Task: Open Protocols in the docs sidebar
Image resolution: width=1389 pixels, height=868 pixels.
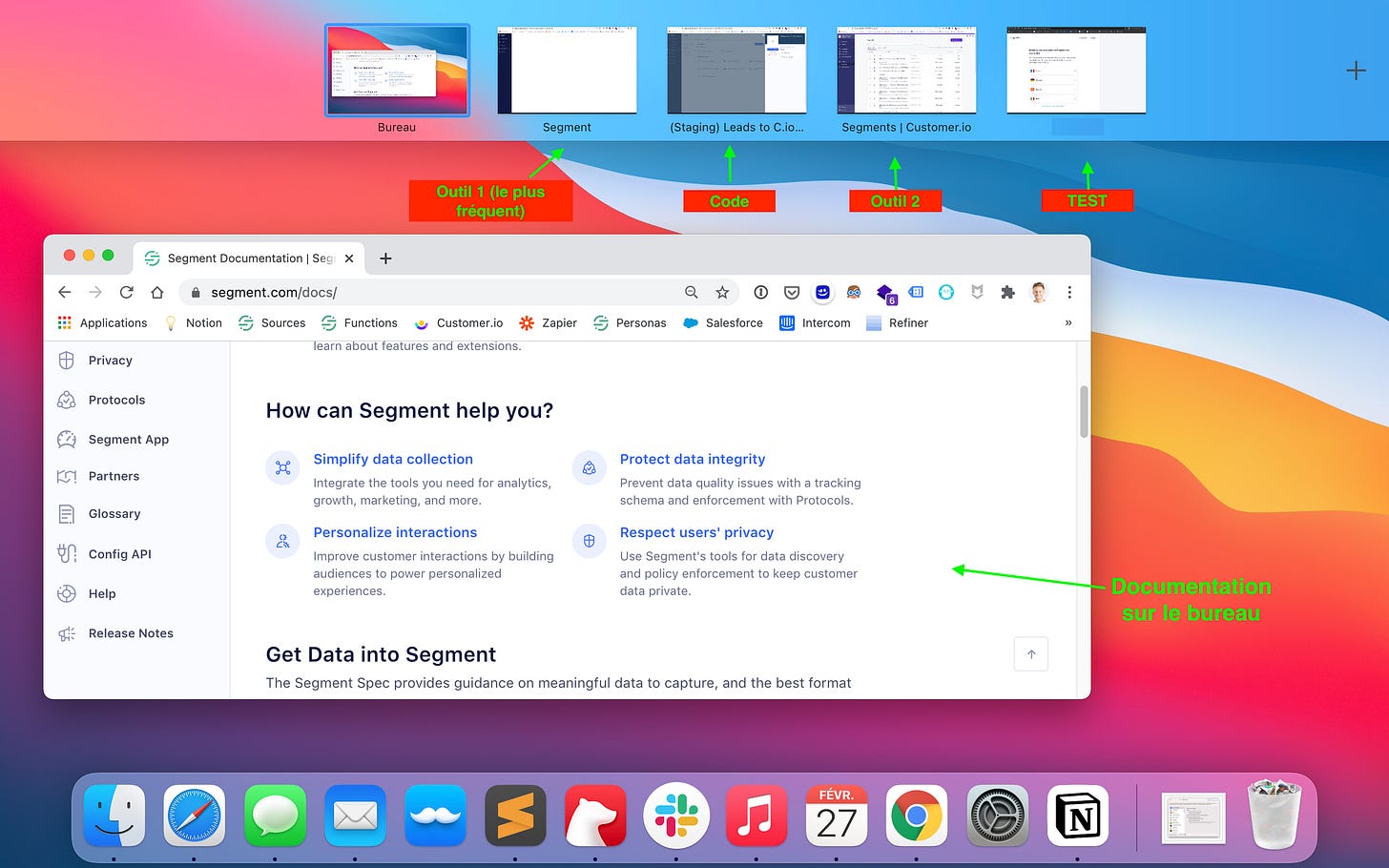Action: (101, 400)
